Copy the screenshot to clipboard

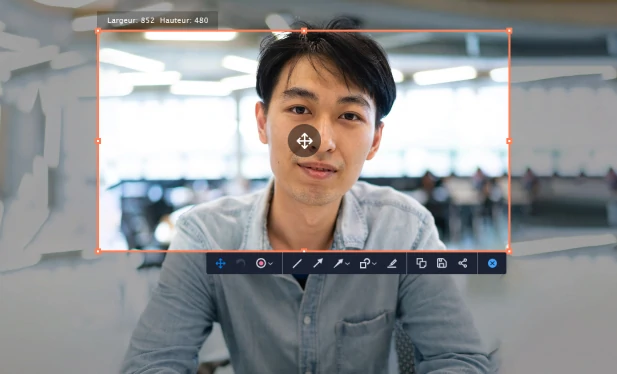click(x=421, y=263)
